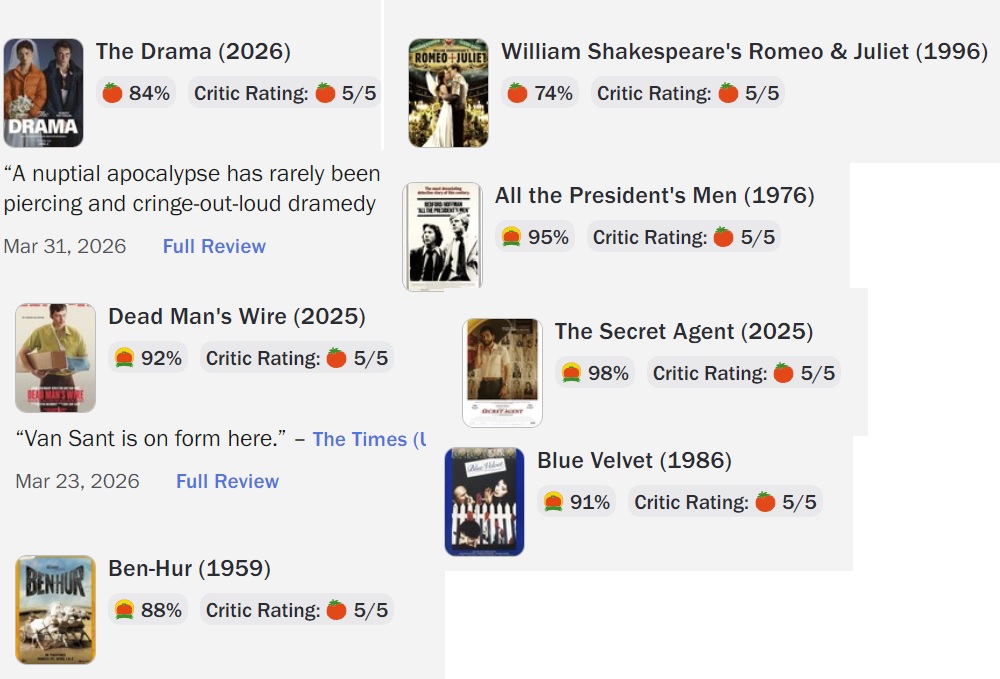The width and height of the screenshot is (1000, 679).
Task: Click the certified fresh badge beside 98%
Action: tap(571, 374)
